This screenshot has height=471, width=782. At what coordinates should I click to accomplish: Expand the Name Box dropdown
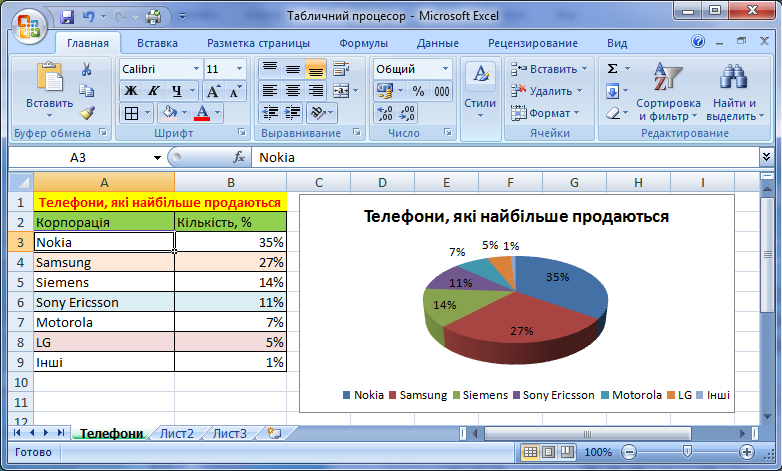point(157,158)
